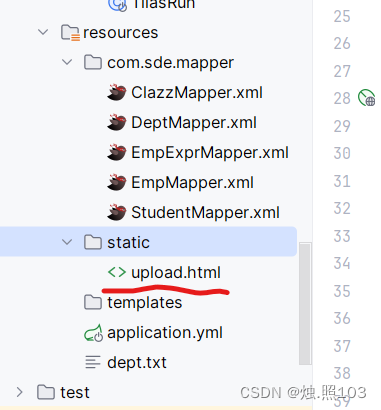
Task: Click the test folder icon
Action: [x=46, y=392]
